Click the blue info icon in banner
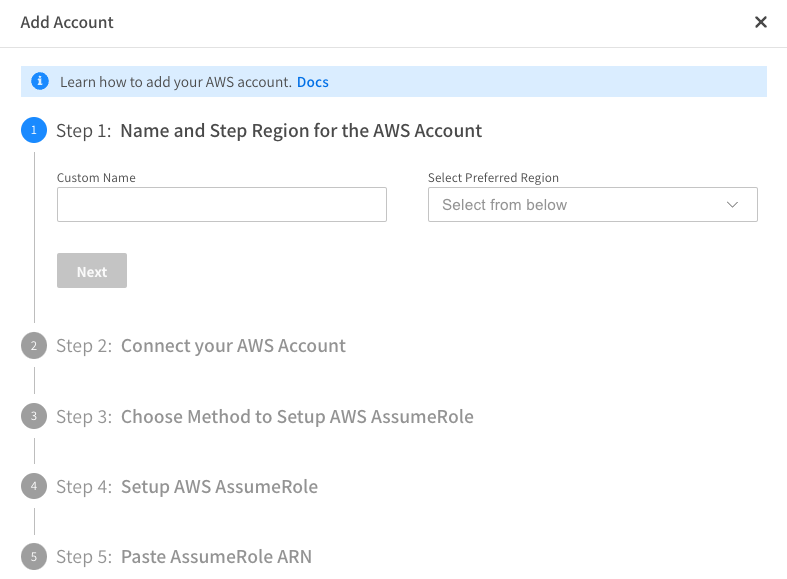Screen dimensions: 787x579 [39, 81]
